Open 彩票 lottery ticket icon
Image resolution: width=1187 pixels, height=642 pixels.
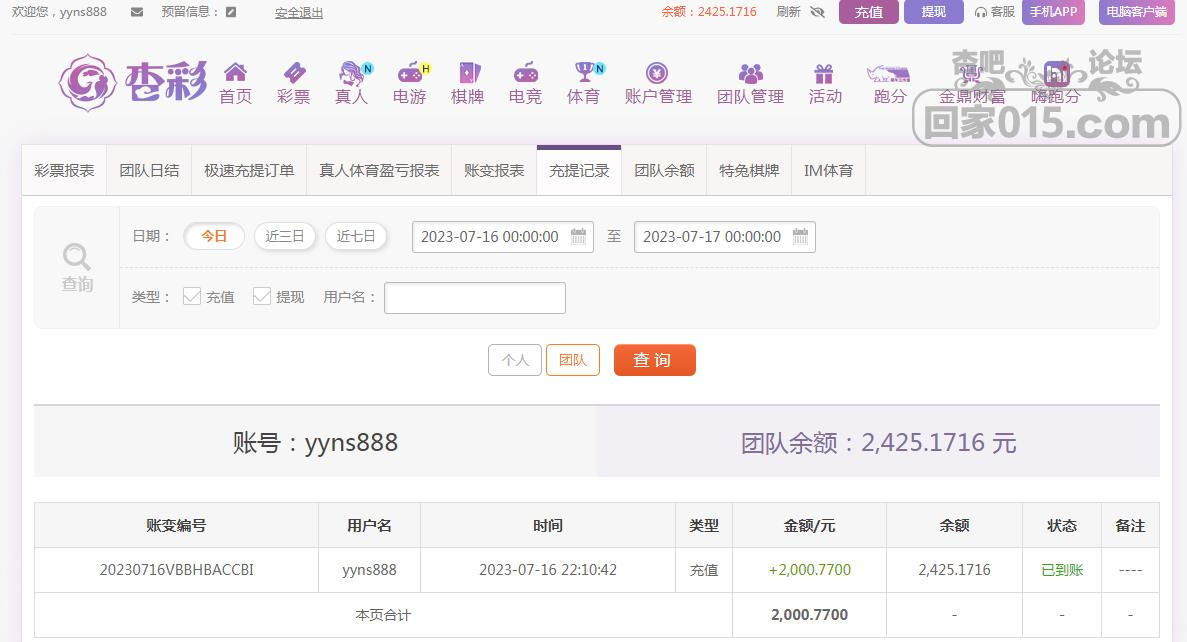point(294,73)
